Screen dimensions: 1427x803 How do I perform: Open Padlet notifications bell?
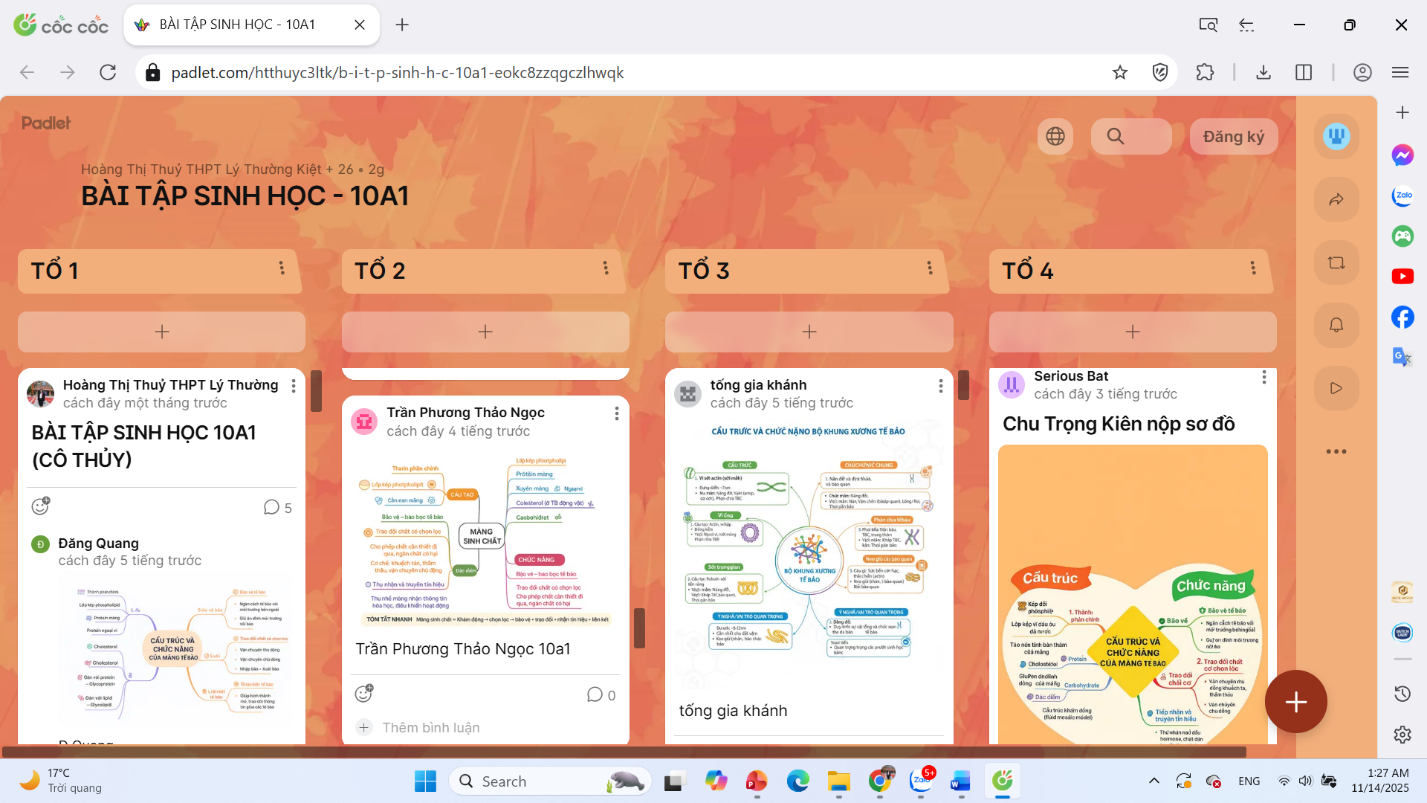point(1336,324)
